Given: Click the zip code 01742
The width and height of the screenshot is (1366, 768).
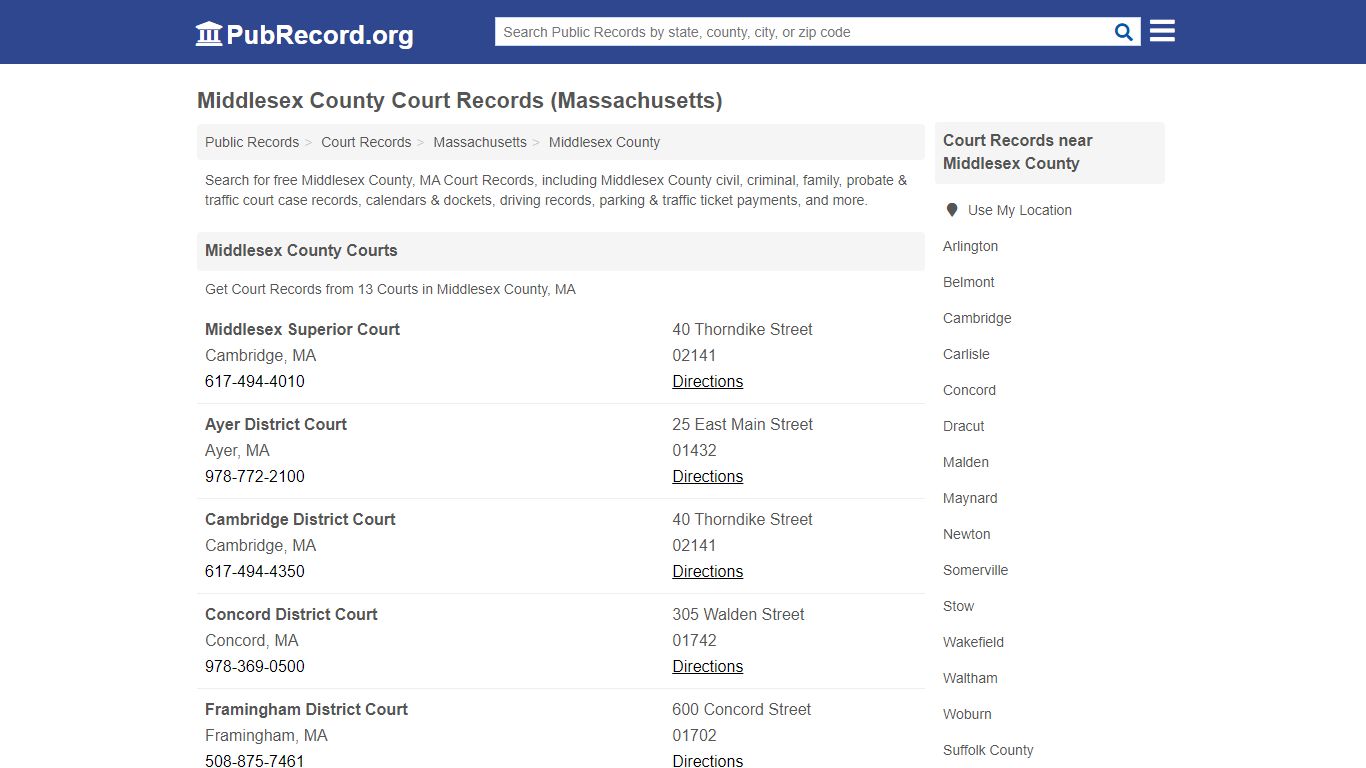Looking at the screenshot, I should 695,640.
